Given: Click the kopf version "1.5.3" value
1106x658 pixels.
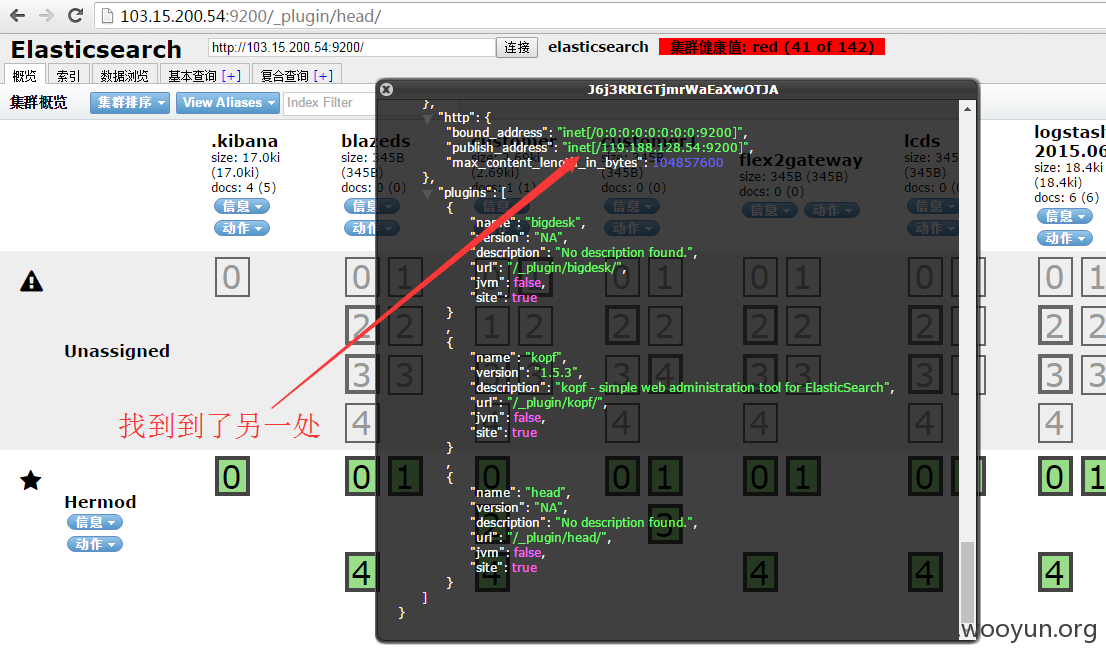Looking at the screenshot, I should click(x=557, y=372).
